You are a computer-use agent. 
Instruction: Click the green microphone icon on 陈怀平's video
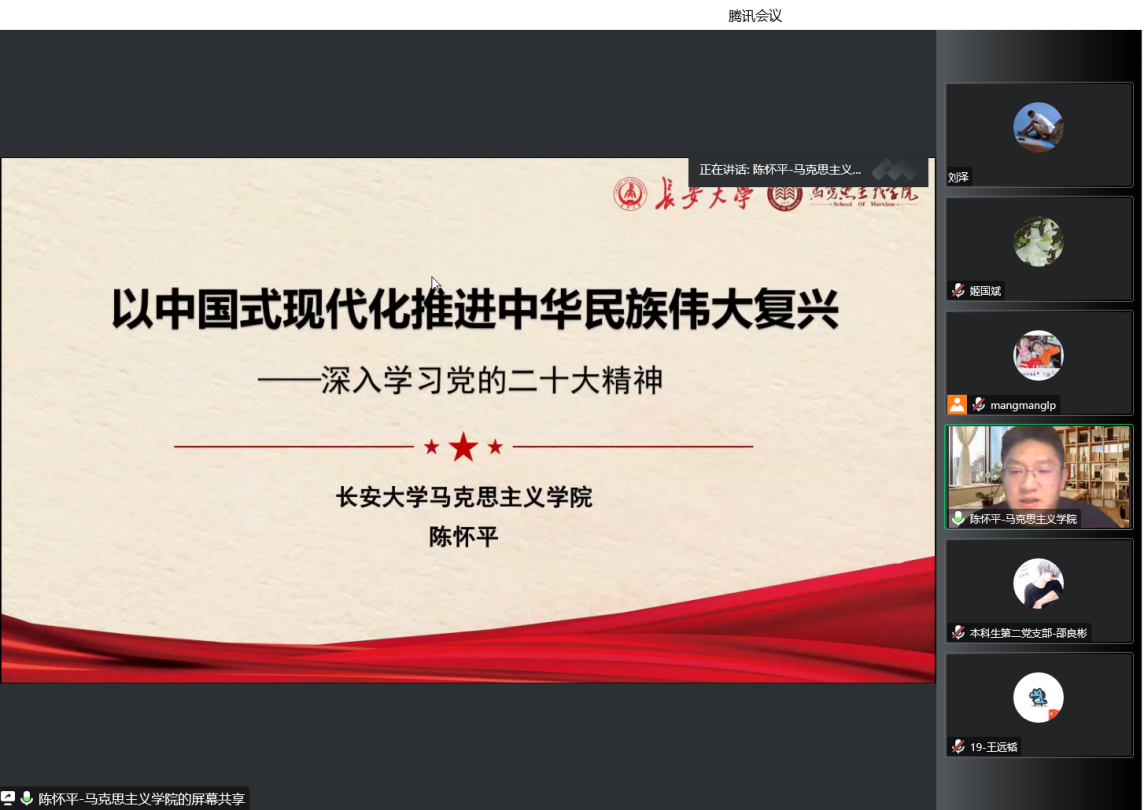click(x=958, y=519)
